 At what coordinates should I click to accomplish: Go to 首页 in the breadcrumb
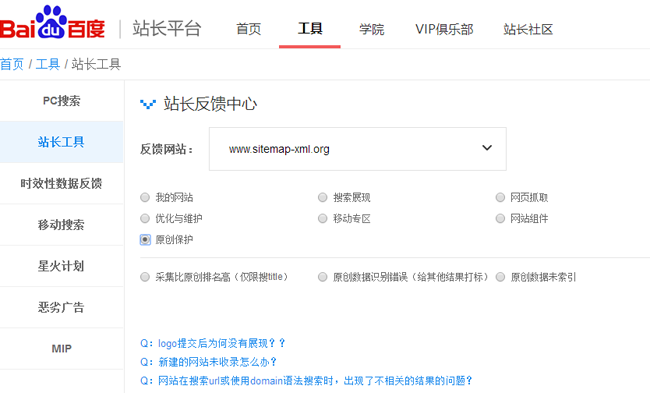(x=12, y=64)
